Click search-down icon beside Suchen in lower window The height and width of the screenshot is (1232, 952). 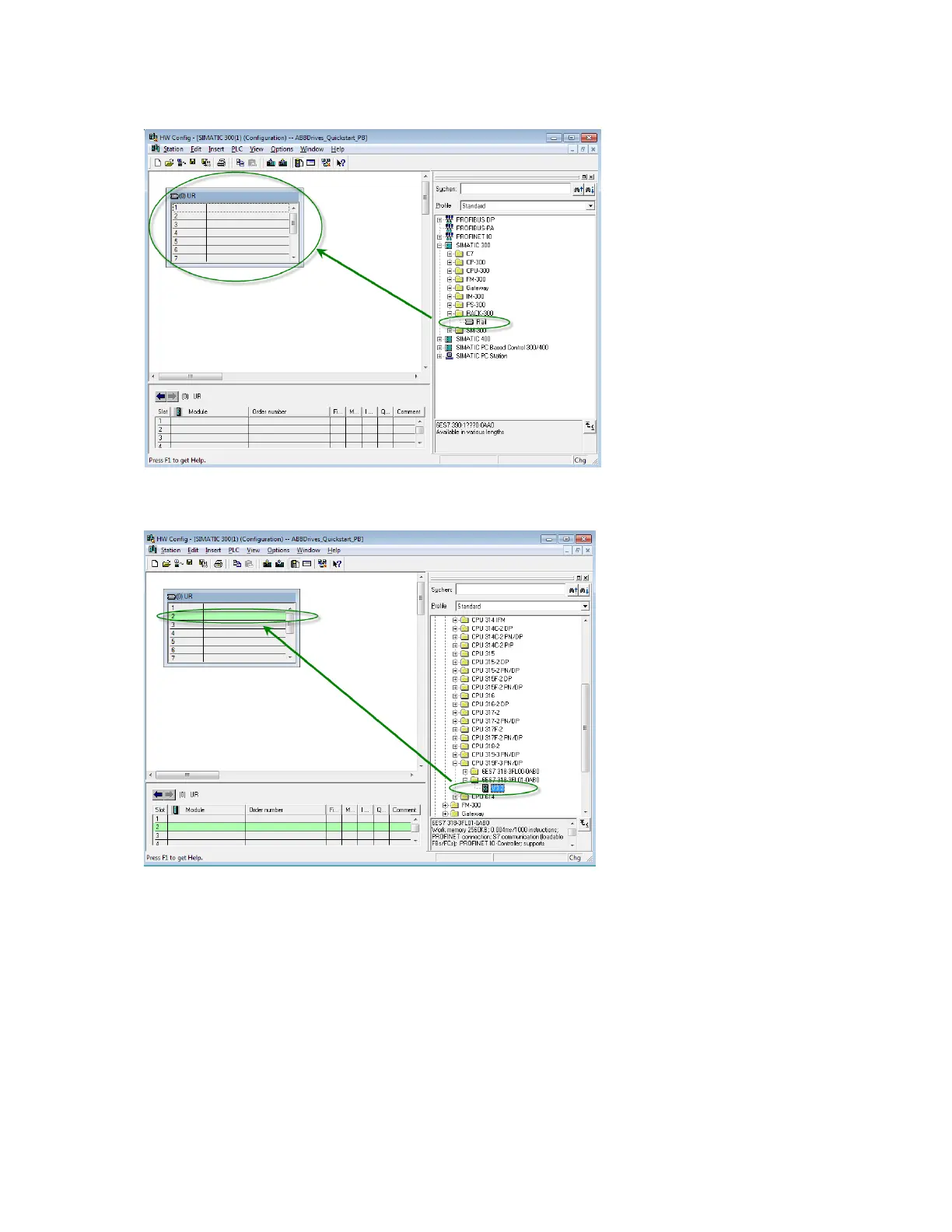point(584,590)
